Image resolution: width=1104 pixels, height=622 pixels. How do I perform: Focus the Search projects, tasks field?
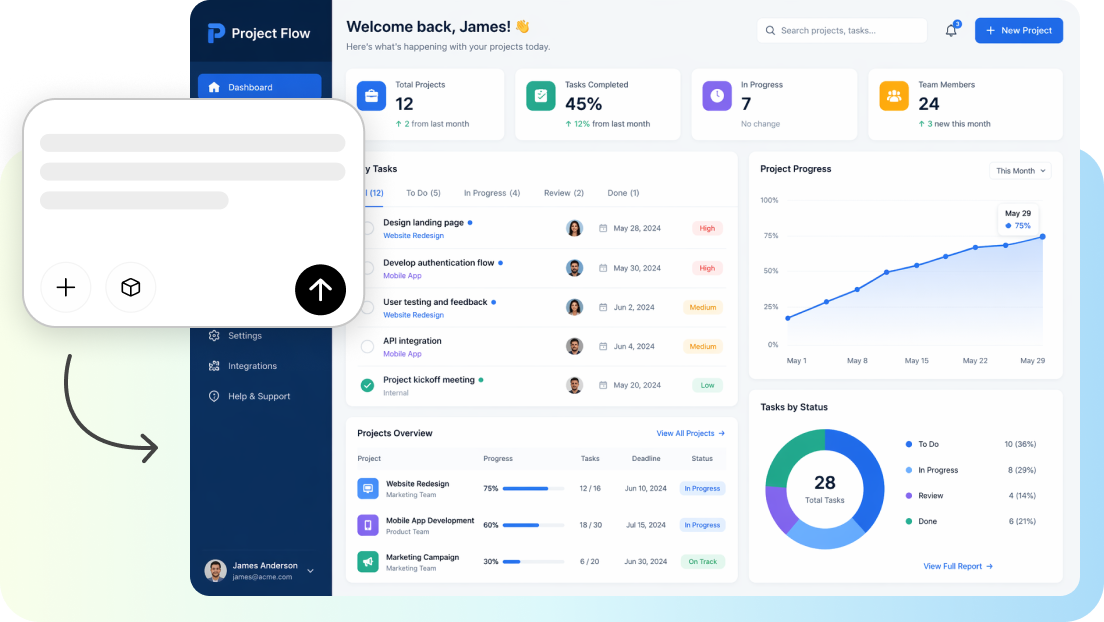842,30
